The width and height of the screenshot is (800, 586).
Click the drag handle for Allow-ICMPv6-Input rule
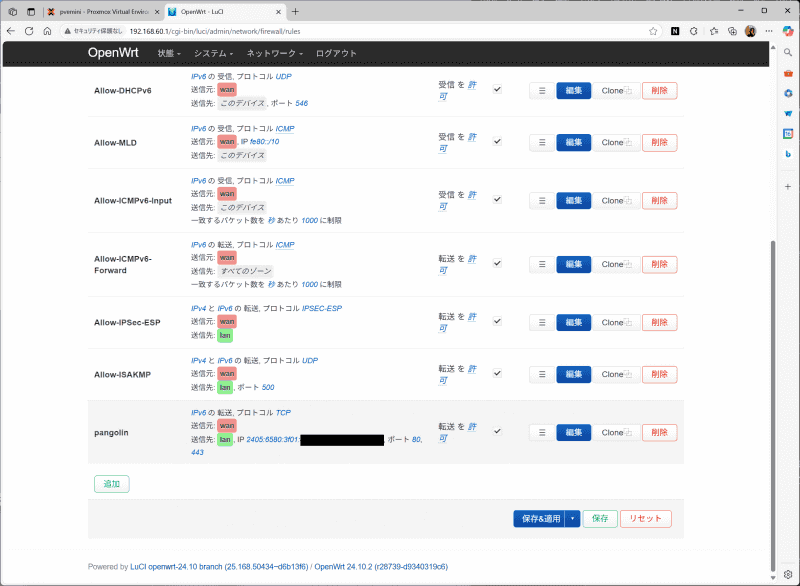tap(542, 201)
